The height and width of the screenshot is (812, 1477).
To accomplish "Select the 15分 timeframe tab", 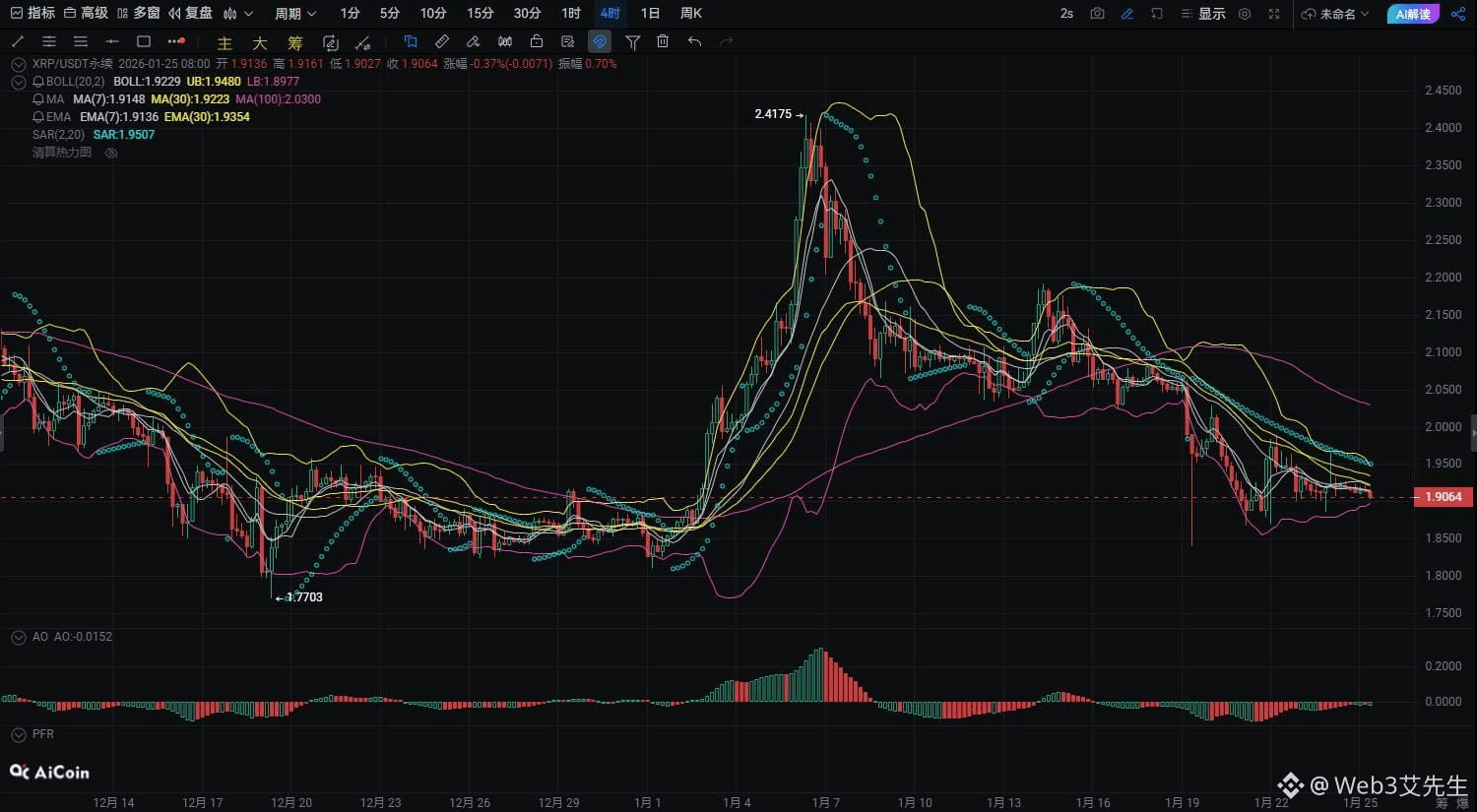I will (x=480, y=14).
